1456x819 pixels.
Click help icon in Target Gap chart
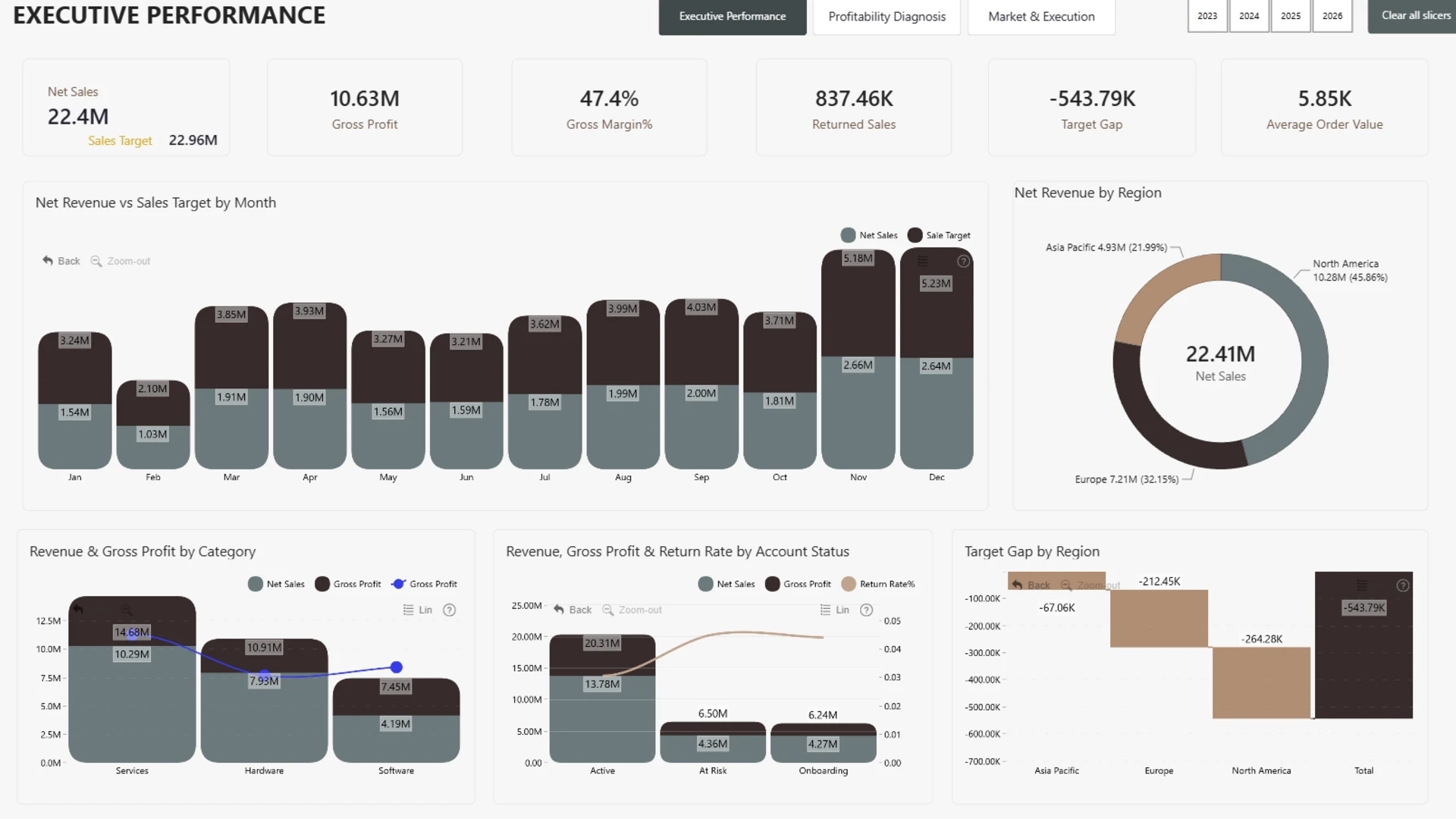click(1403, 585)
